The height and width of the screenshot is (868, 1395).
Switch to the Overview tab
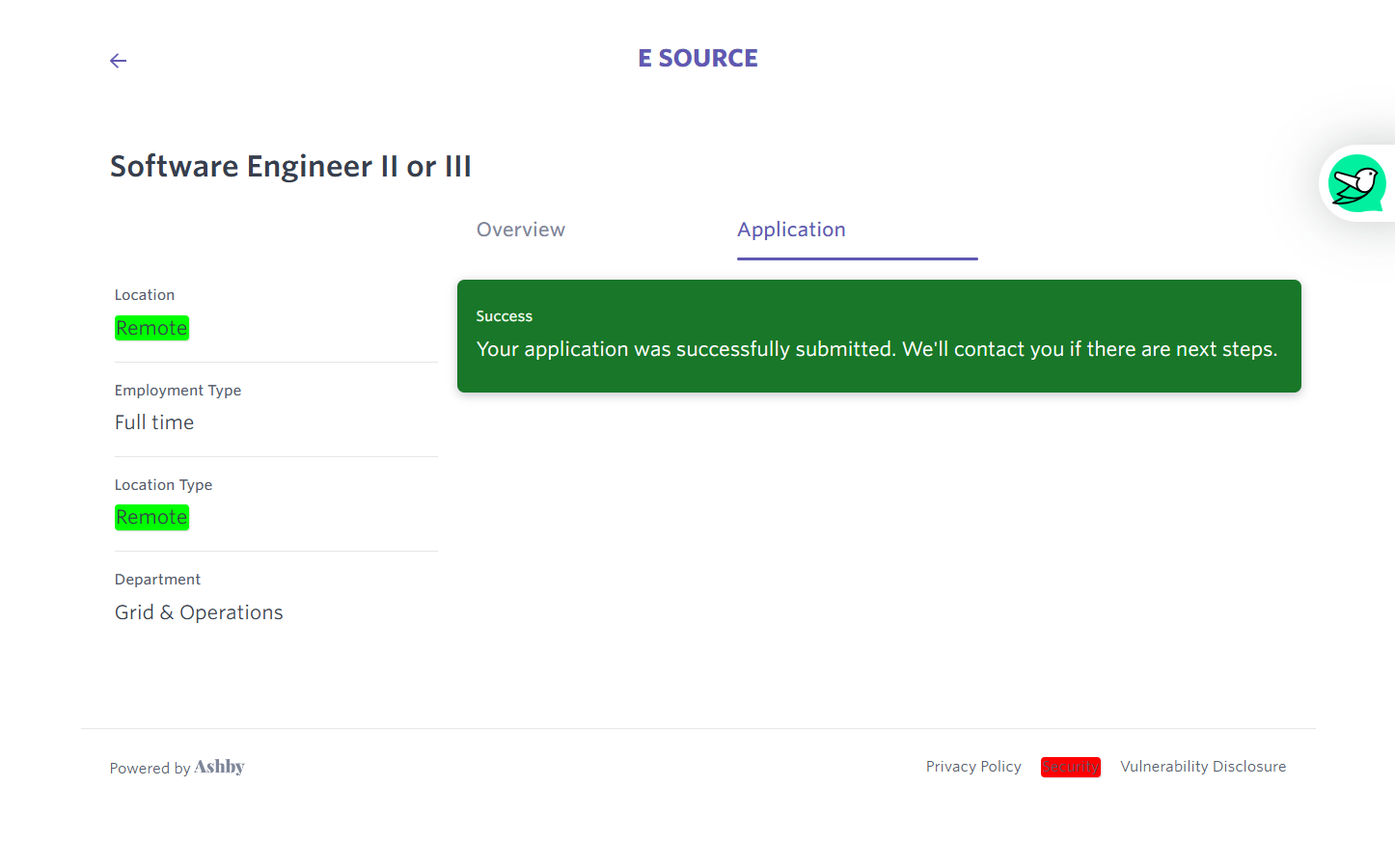pos(520,230)
